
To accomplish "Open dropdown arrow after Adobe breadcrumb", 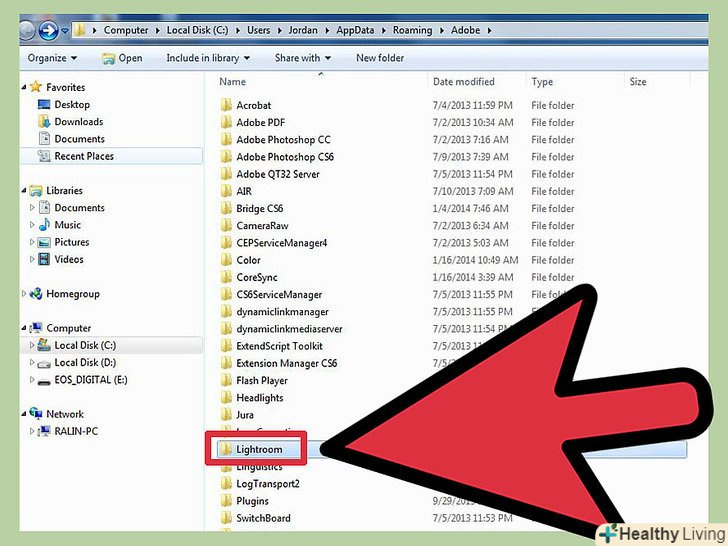I will click(x=489, y=31).
